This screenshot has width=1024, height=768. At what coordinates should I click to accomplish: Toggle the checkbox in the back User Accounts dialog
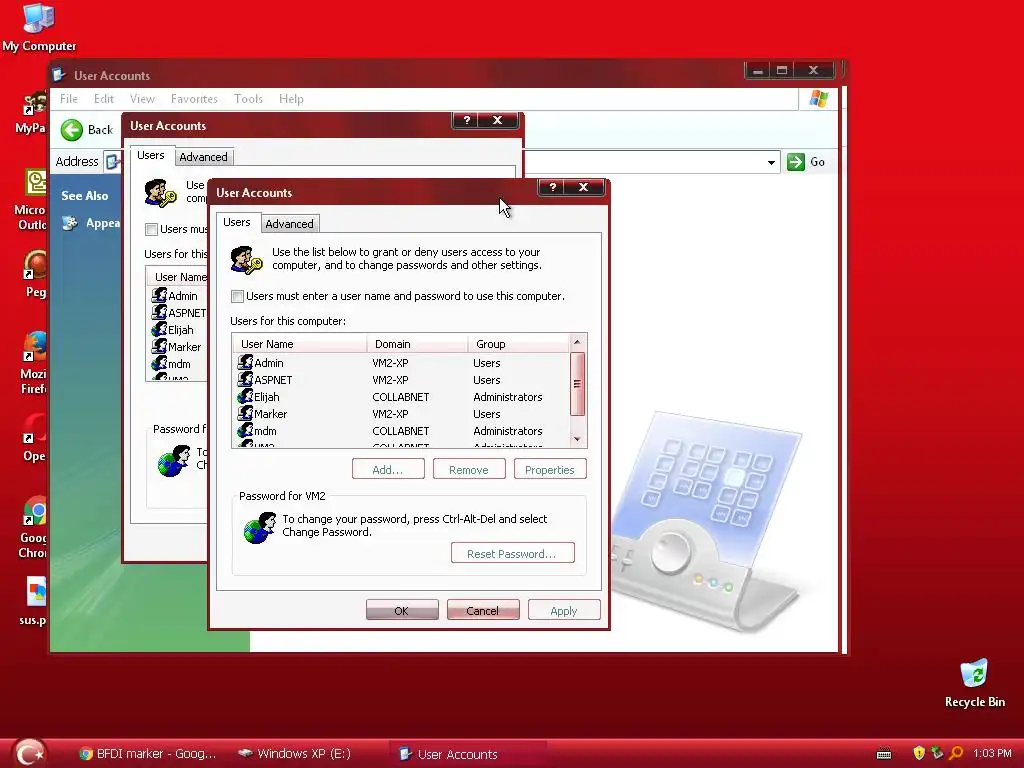point(151,229)
